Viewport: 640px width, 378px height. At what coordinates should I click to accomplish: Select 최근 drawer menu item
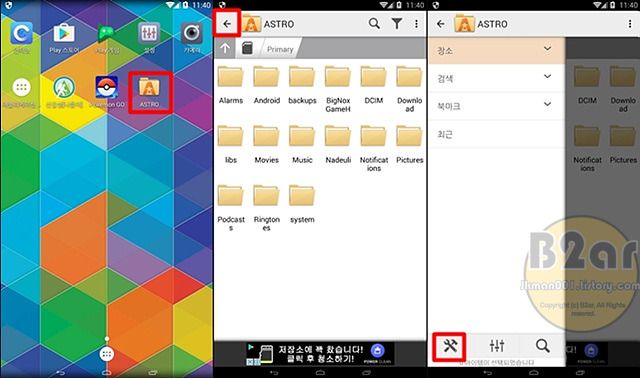click(497, 134)
